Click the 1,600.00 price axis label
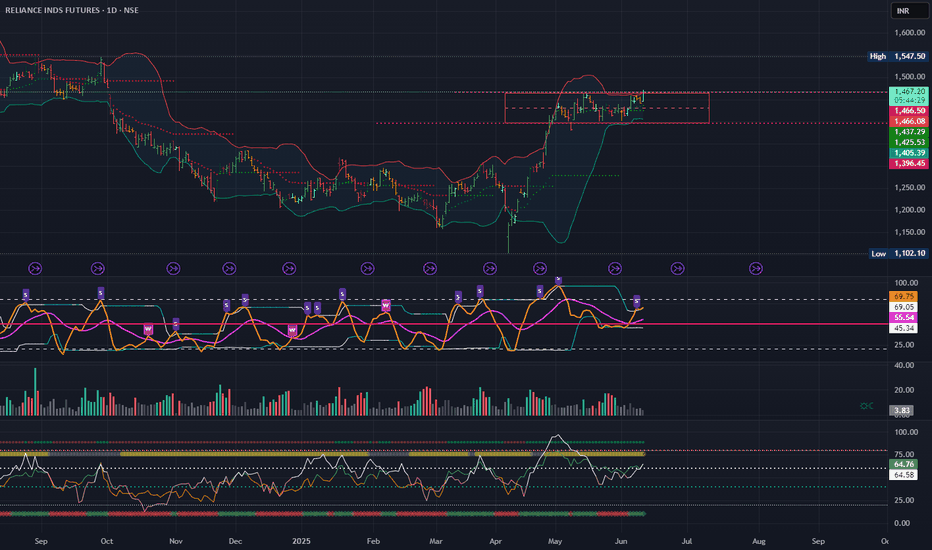Screen dimensions: 932x550 coord(909,33)
